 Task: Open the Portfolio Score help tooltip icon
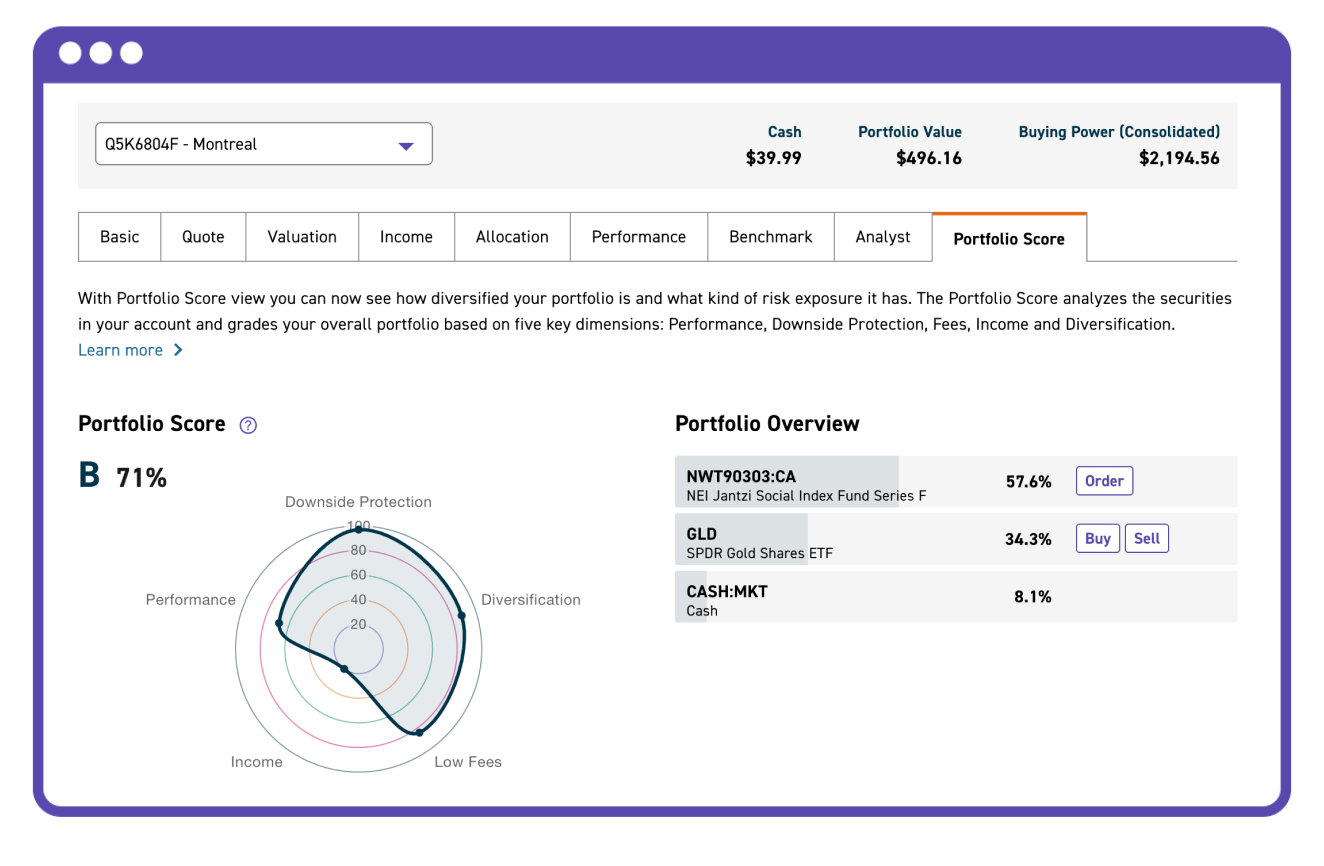(x=246, y=425)
